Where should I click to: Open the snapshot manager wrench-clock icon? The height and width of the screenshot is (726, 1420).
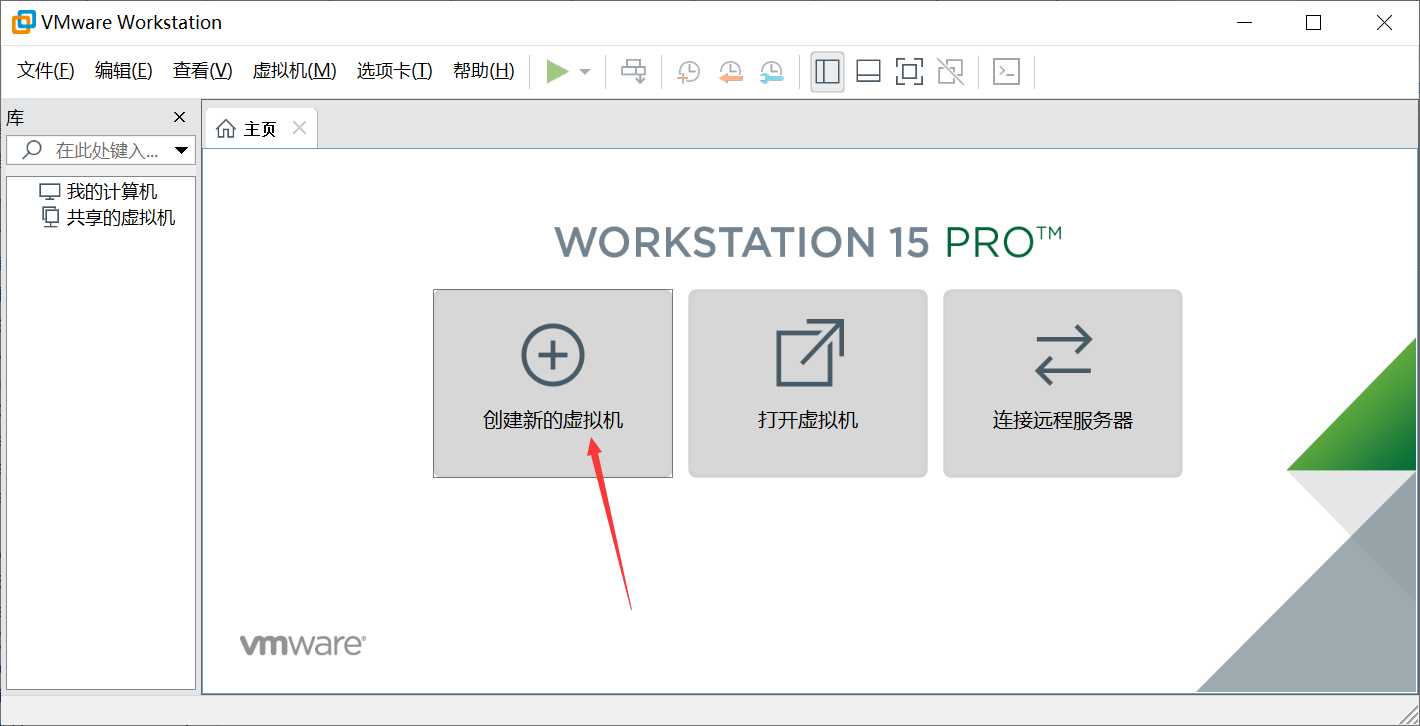click(771, 71)
